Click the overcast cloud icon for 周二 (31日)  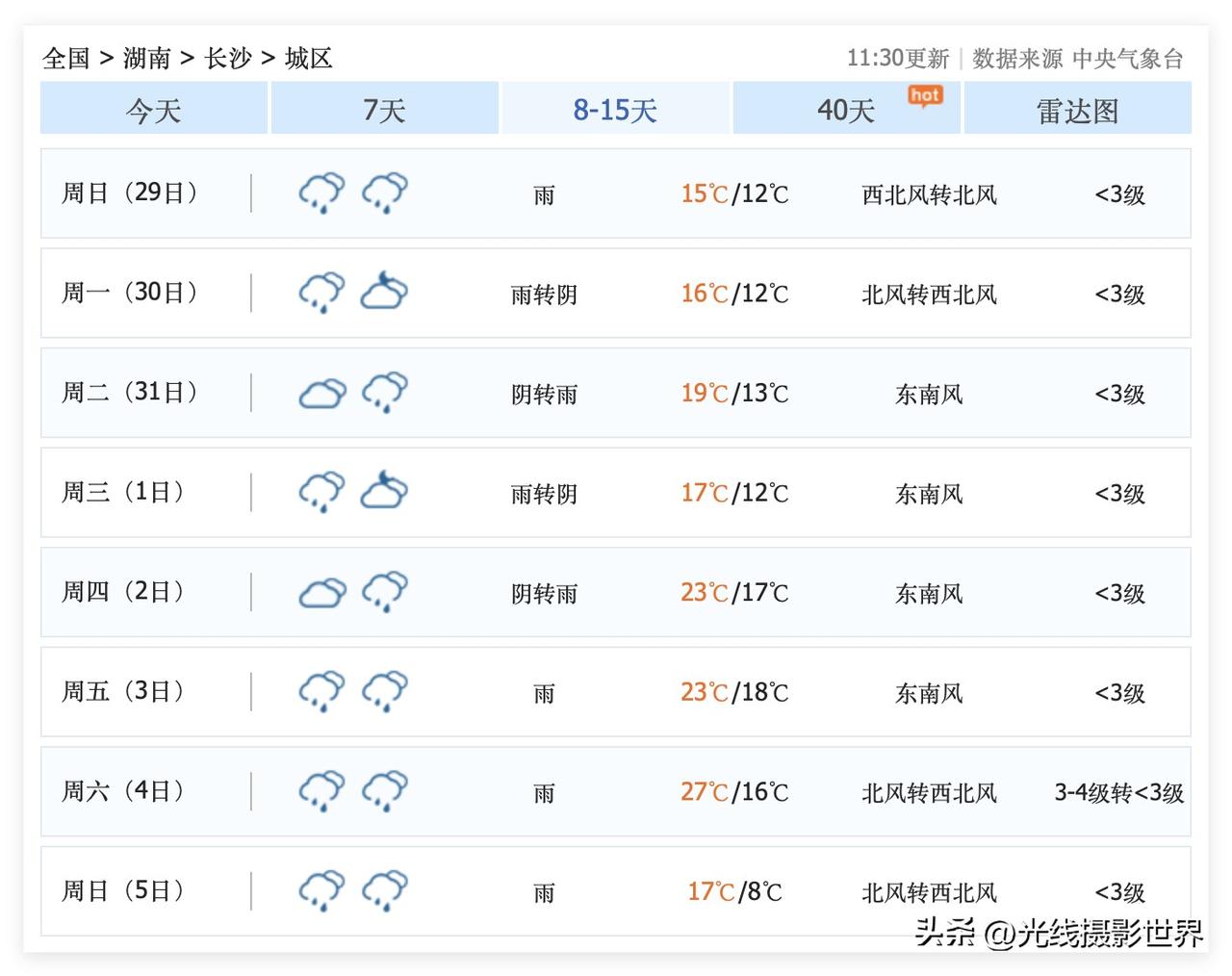tap(321, 393)
